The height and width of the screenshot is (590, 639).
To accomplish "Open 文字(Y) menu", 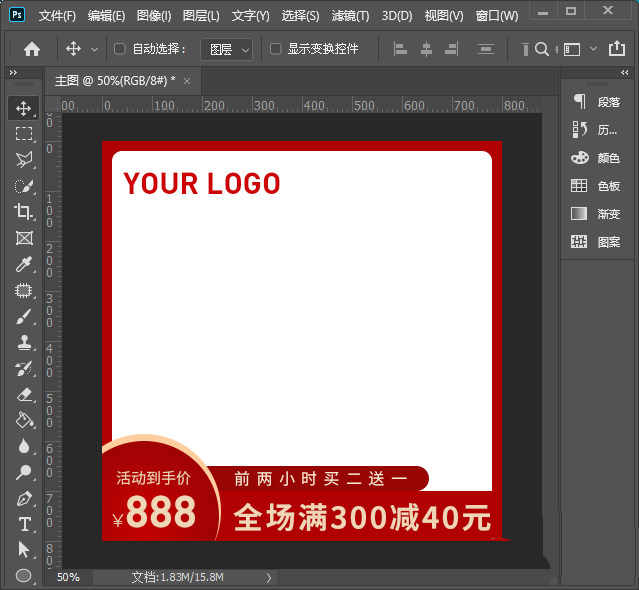I will (x=251, y=15).
